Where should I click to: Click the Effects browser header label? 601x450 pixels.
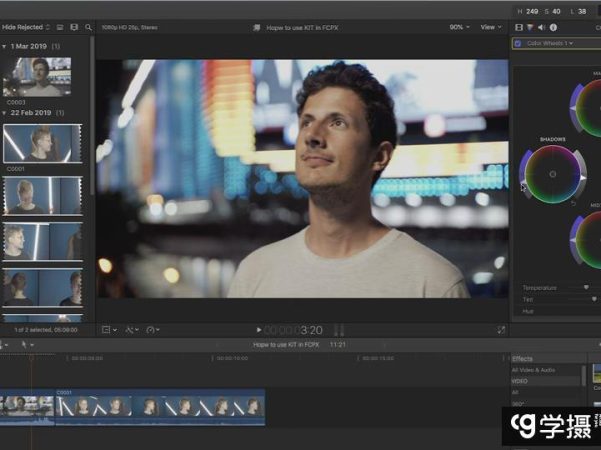pyautogui.click(x=522, y=359)
